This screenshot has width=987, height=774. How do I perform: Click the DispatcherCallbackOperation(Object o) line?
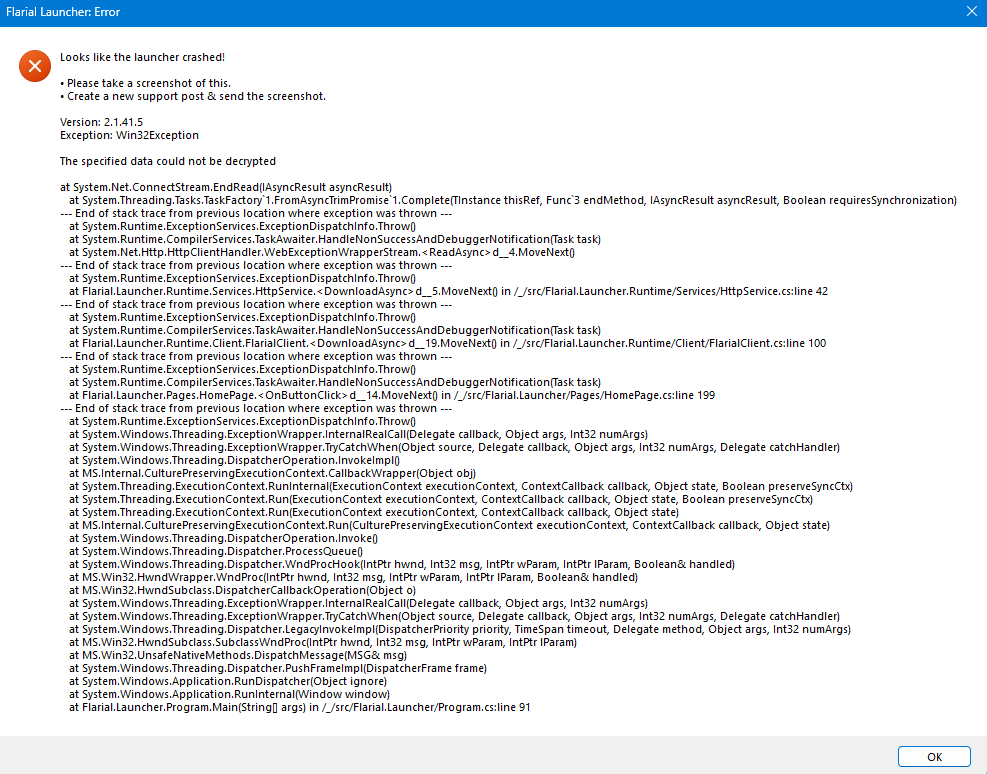coord(242,590)
